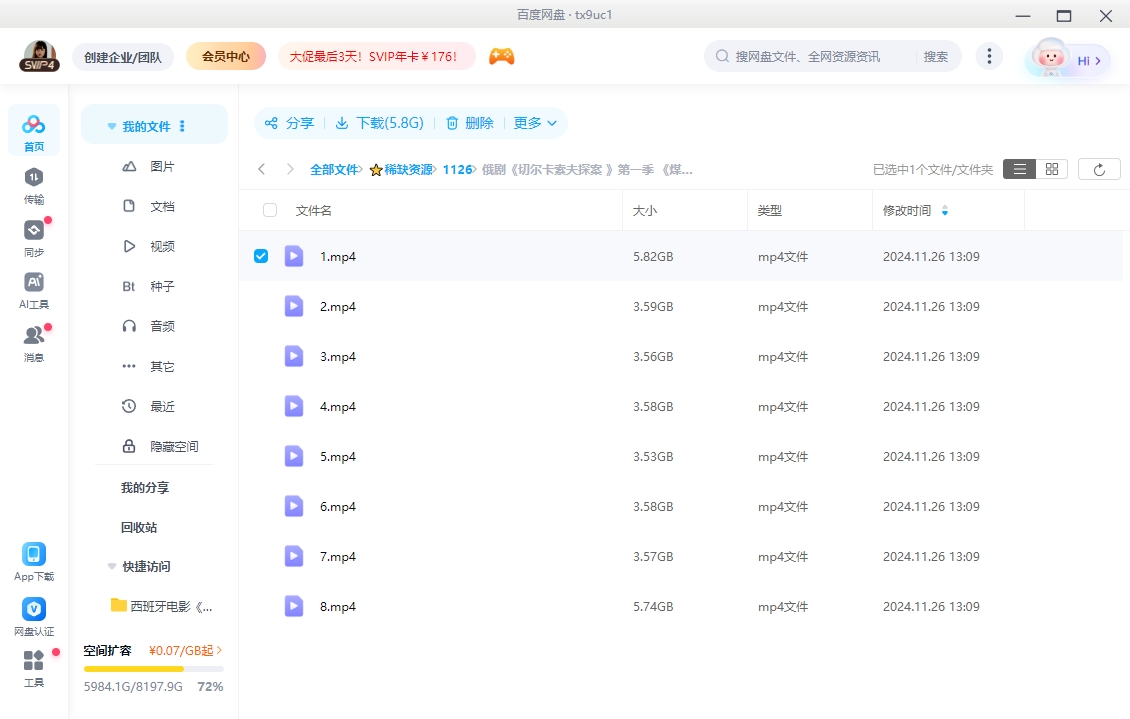1130x719 pixels.
Task: Go forward with the right arrow
Action: point(290,169)
